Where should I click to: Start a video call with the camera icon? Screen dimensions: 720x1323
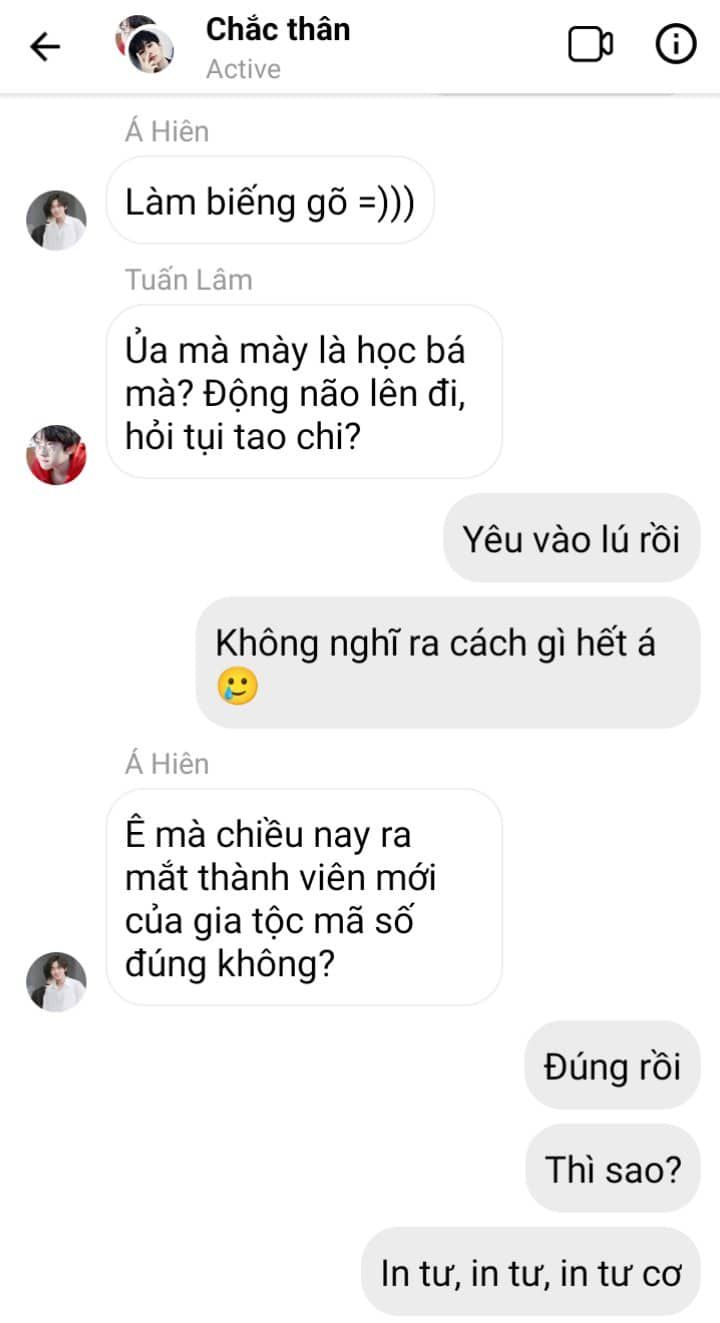pos(591,45)
